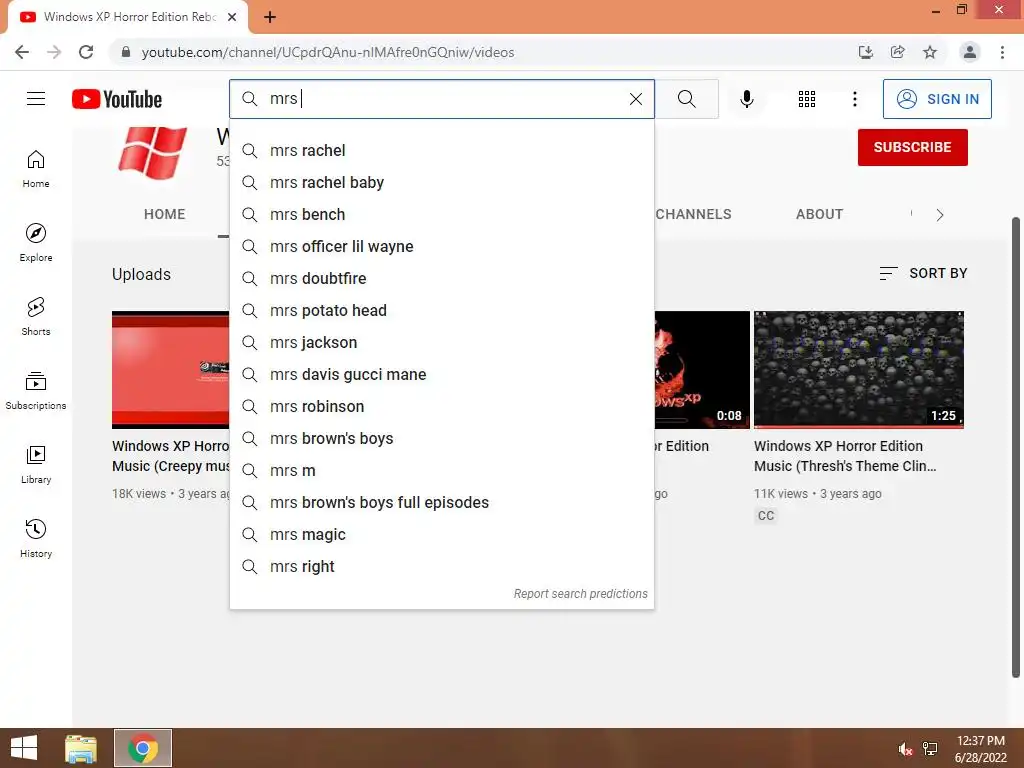
Task: Open a new browser tab
Action: [270, 17]
